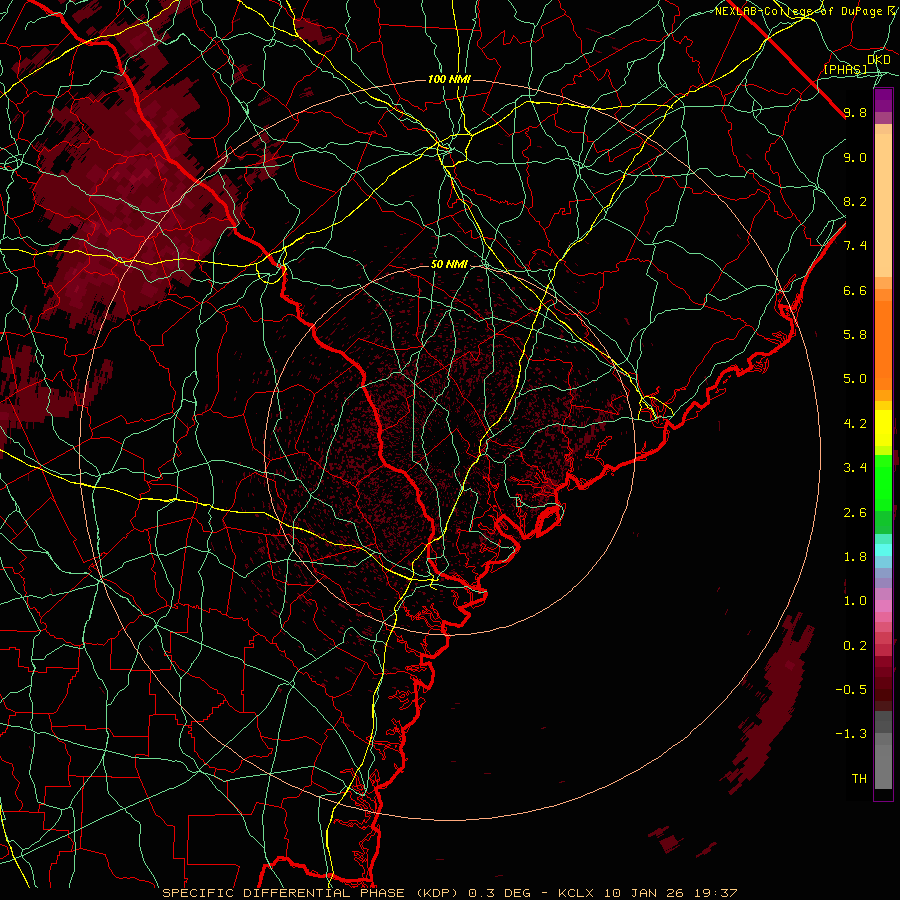
Task: Click the '0.2' legend value
Action: pos(855,646)
